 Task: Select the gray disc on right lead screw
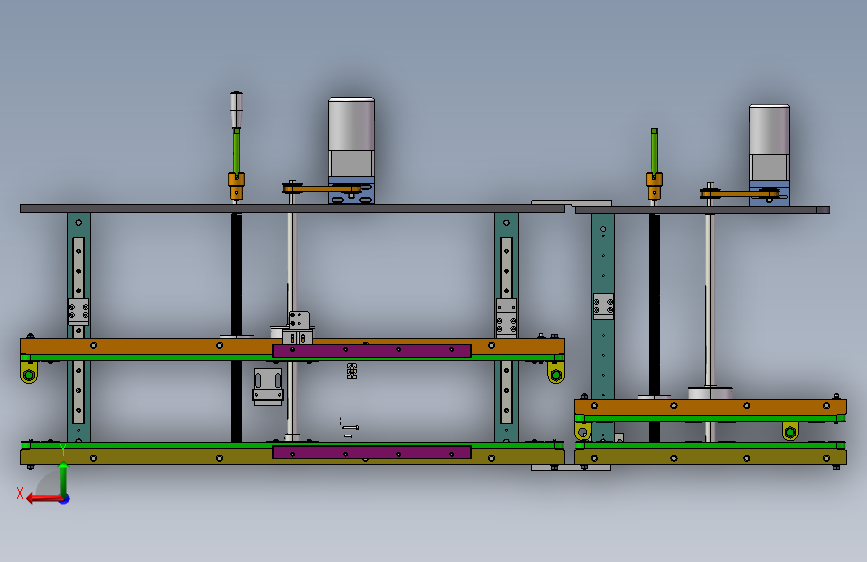(x=710, y=393)
